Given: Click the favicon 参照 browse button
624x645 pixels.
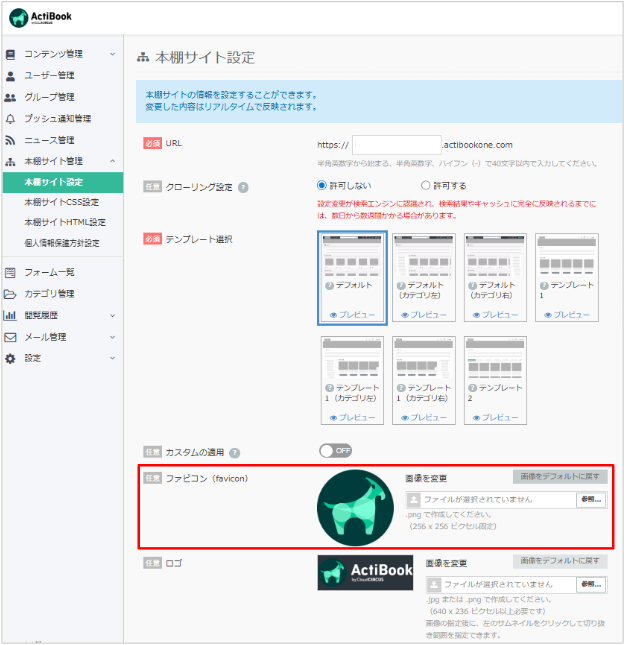Looking at the screenshot, I should coord(590,499).
